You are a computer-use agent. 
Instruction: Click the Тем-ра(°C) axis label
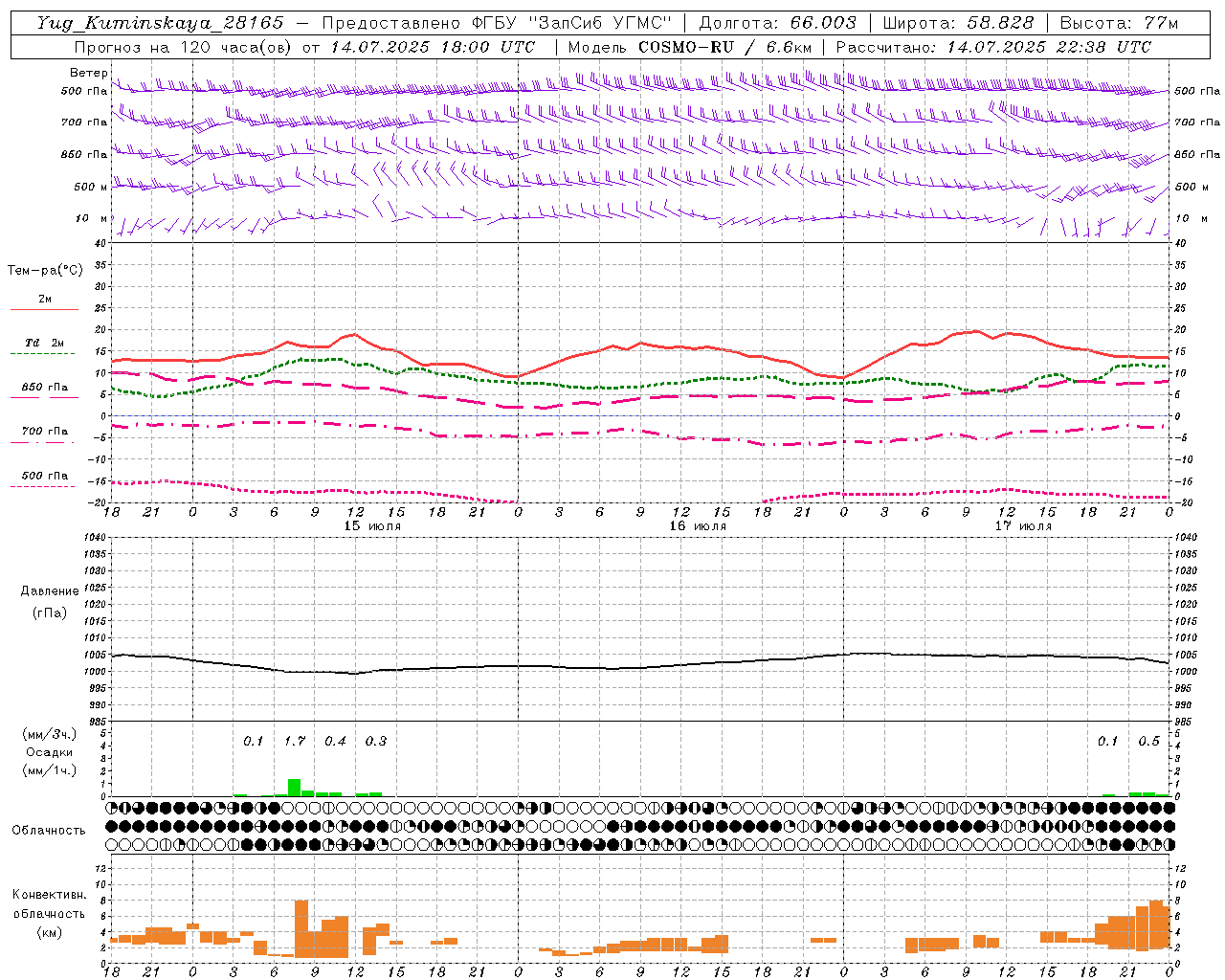click(x=45, y=271)
